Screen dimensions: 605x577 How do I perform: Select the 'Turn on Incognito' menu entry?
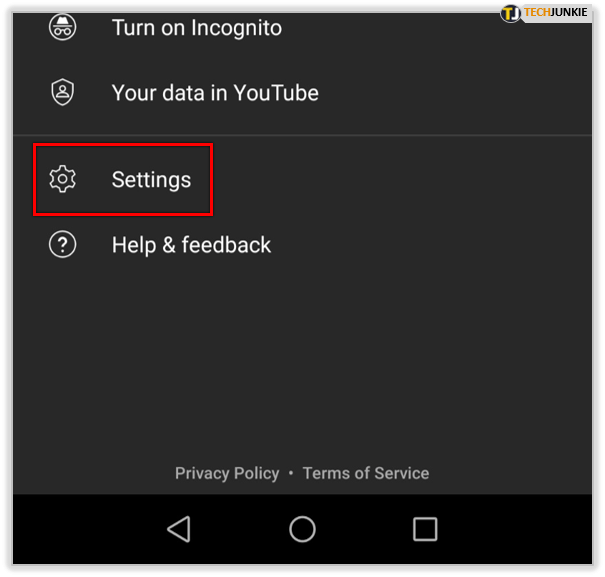[302, 28]
